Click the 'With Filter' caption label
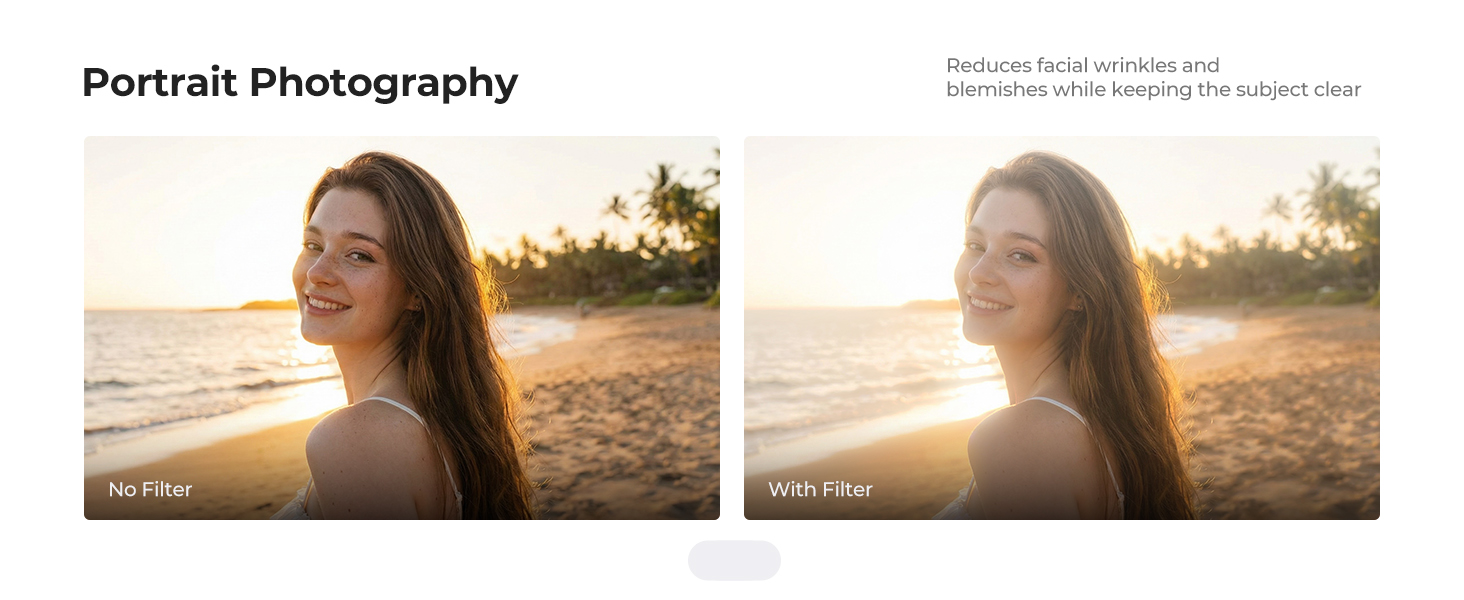 click(820, 489)
